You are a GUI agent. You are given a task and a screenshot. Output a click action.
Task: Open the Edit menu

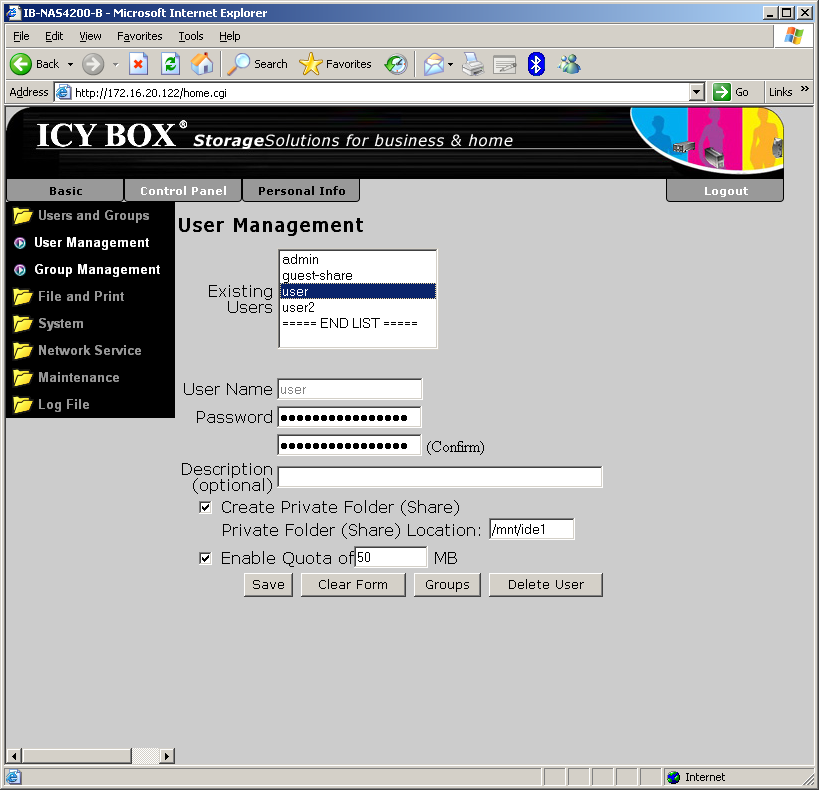[54, 36]
